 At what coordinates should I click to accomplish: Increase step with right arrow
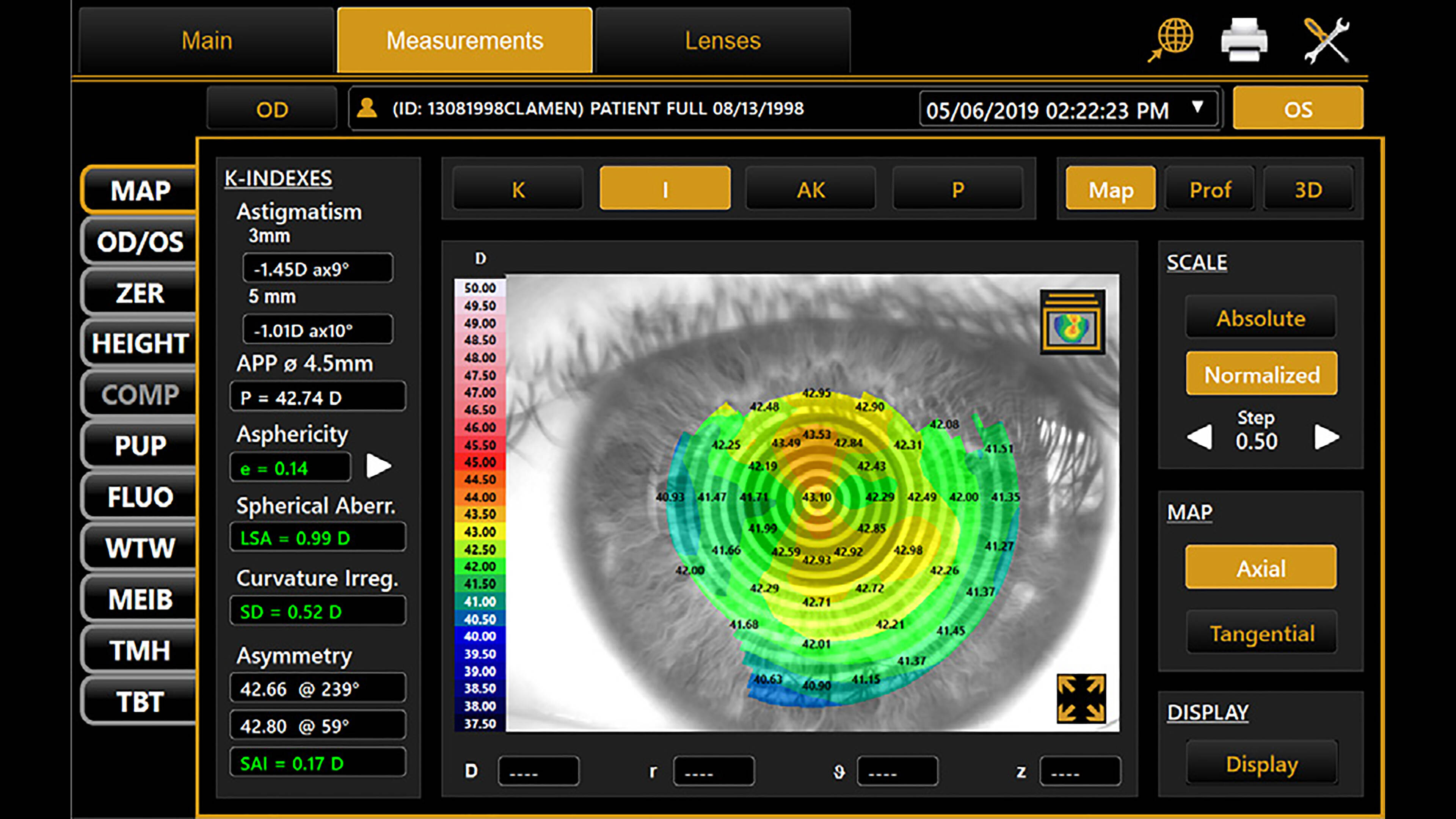[1326, 437]
